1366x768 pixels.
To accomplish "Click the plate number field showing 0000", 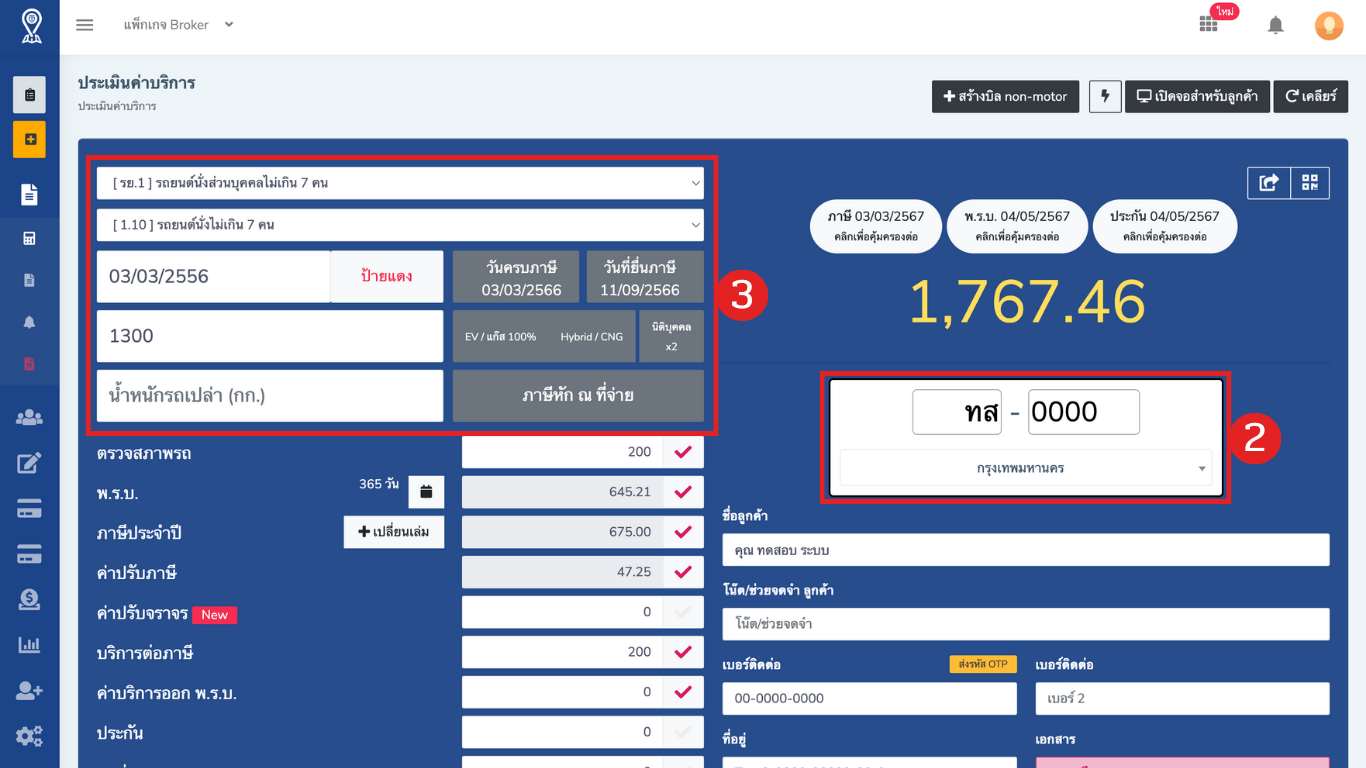I will [1084, 412].
